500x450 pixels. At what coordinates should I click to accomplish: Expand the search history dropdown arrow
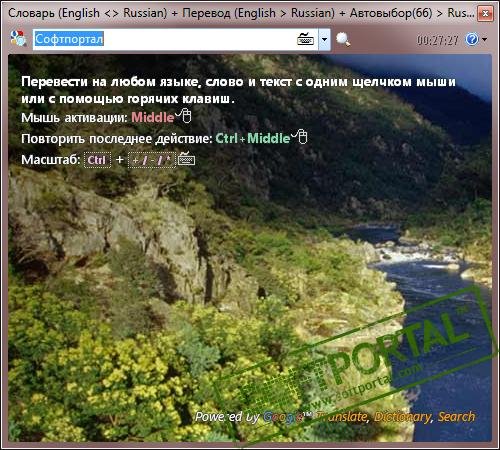click(x=324, y=40)
